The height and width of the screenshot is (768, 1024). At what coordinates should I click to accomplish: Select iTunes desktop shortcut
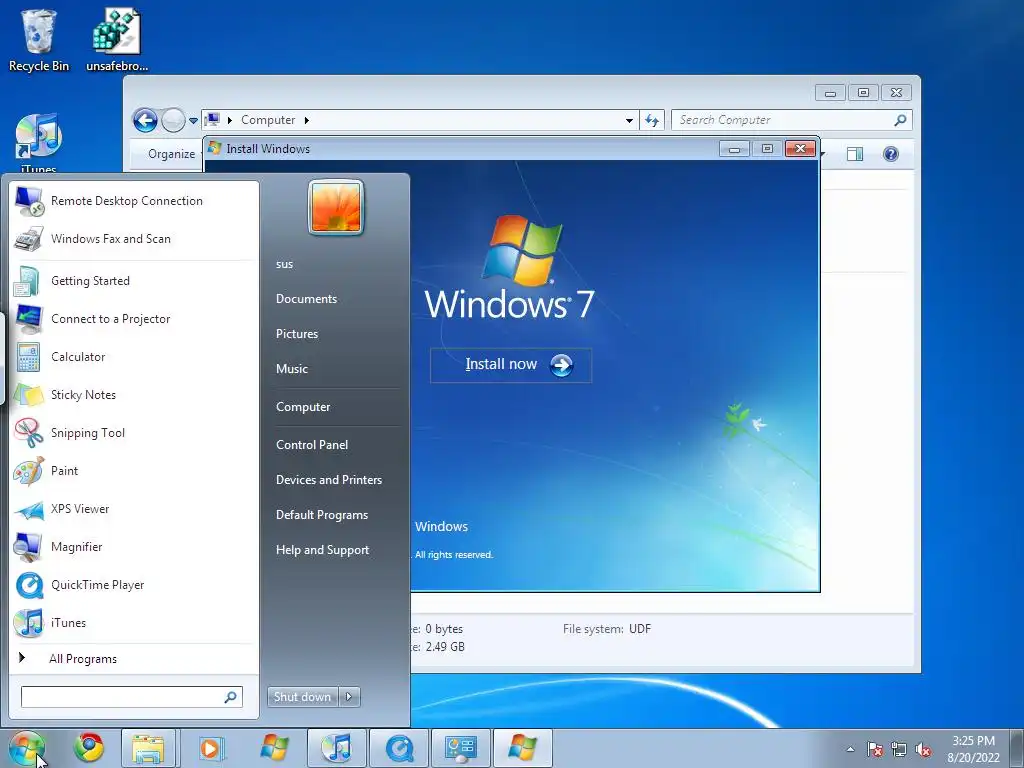39,144
